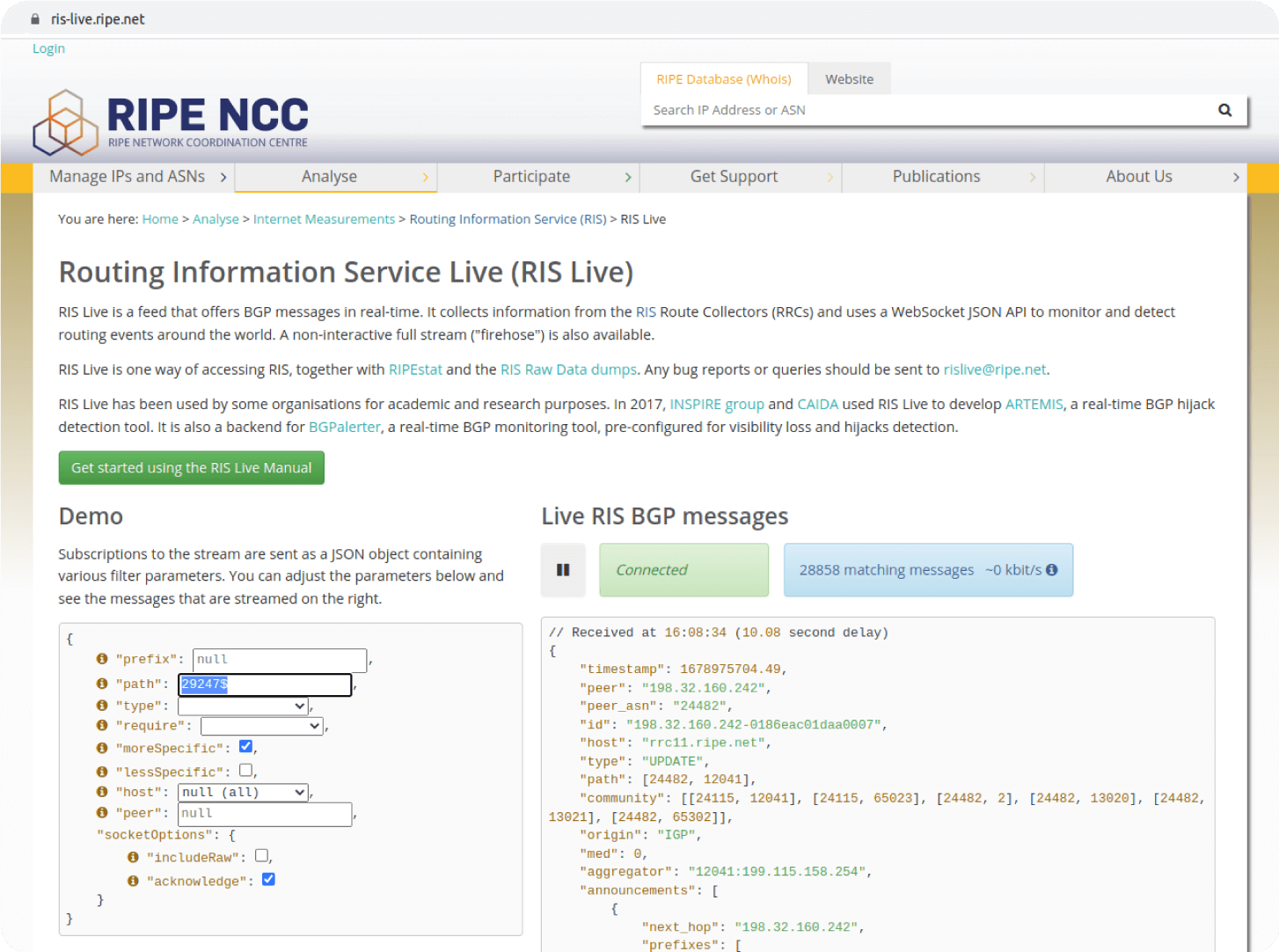Screen dimensions: 1279x952
Task: Switch to the Website search tab
Action: [x=849, y=79]
